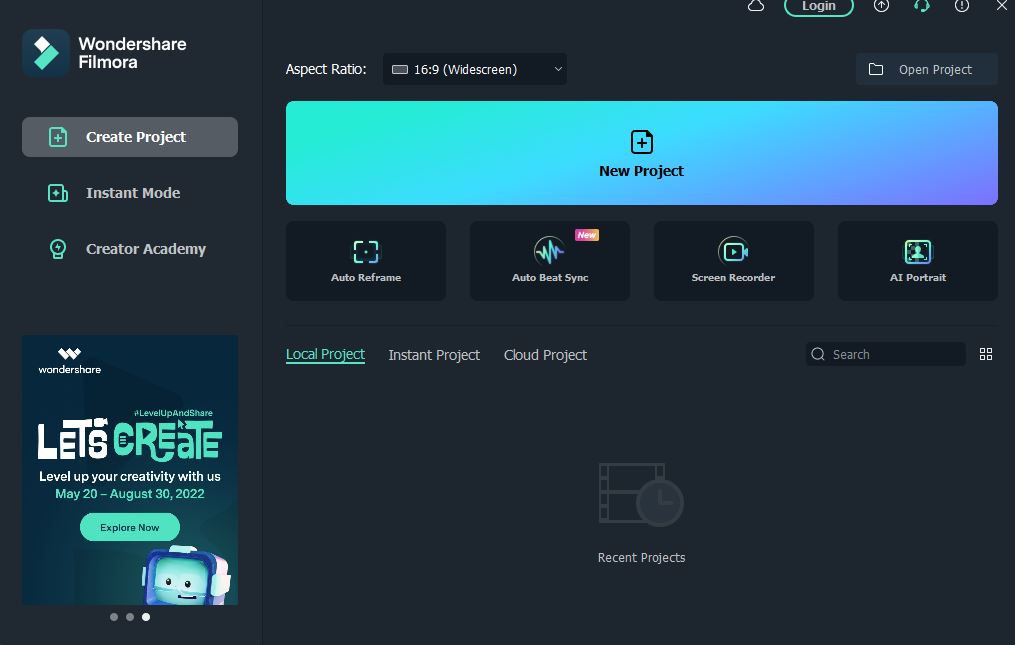
Task: Select the third banner carousel dot
Action: coord(146,617)
